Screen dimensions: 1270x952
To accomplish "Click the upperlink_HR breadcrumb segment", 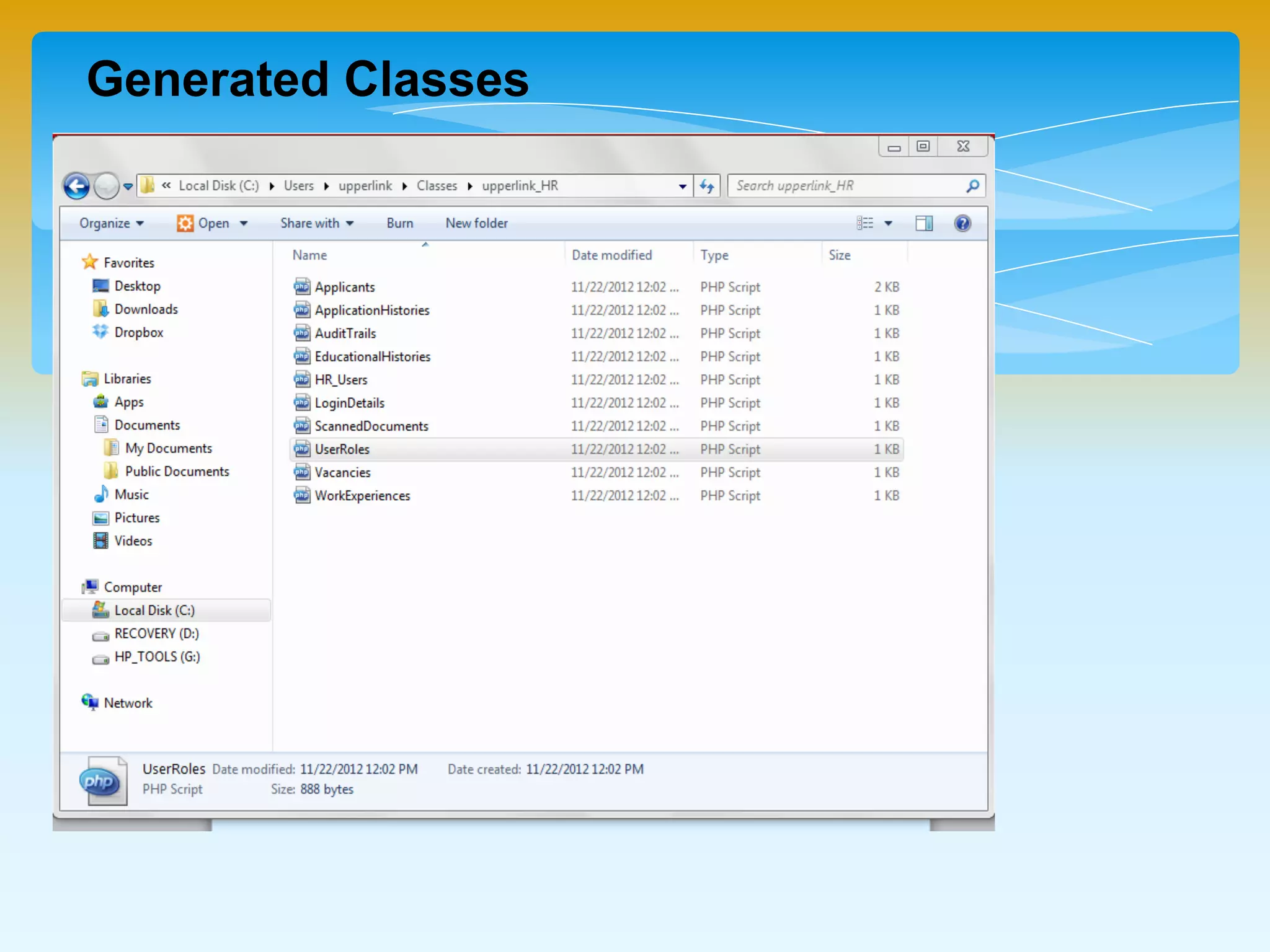I will [520, 185].
